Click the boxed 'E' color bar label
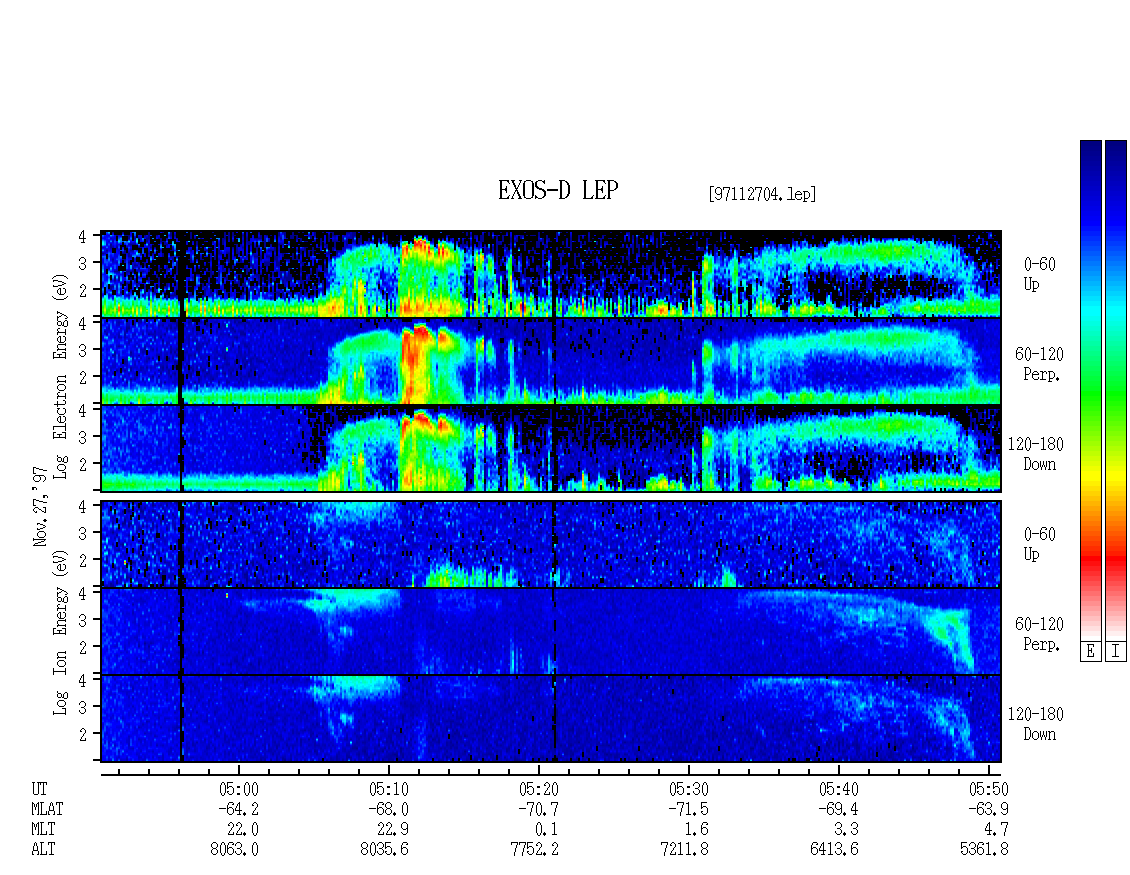 [1090, 652]
